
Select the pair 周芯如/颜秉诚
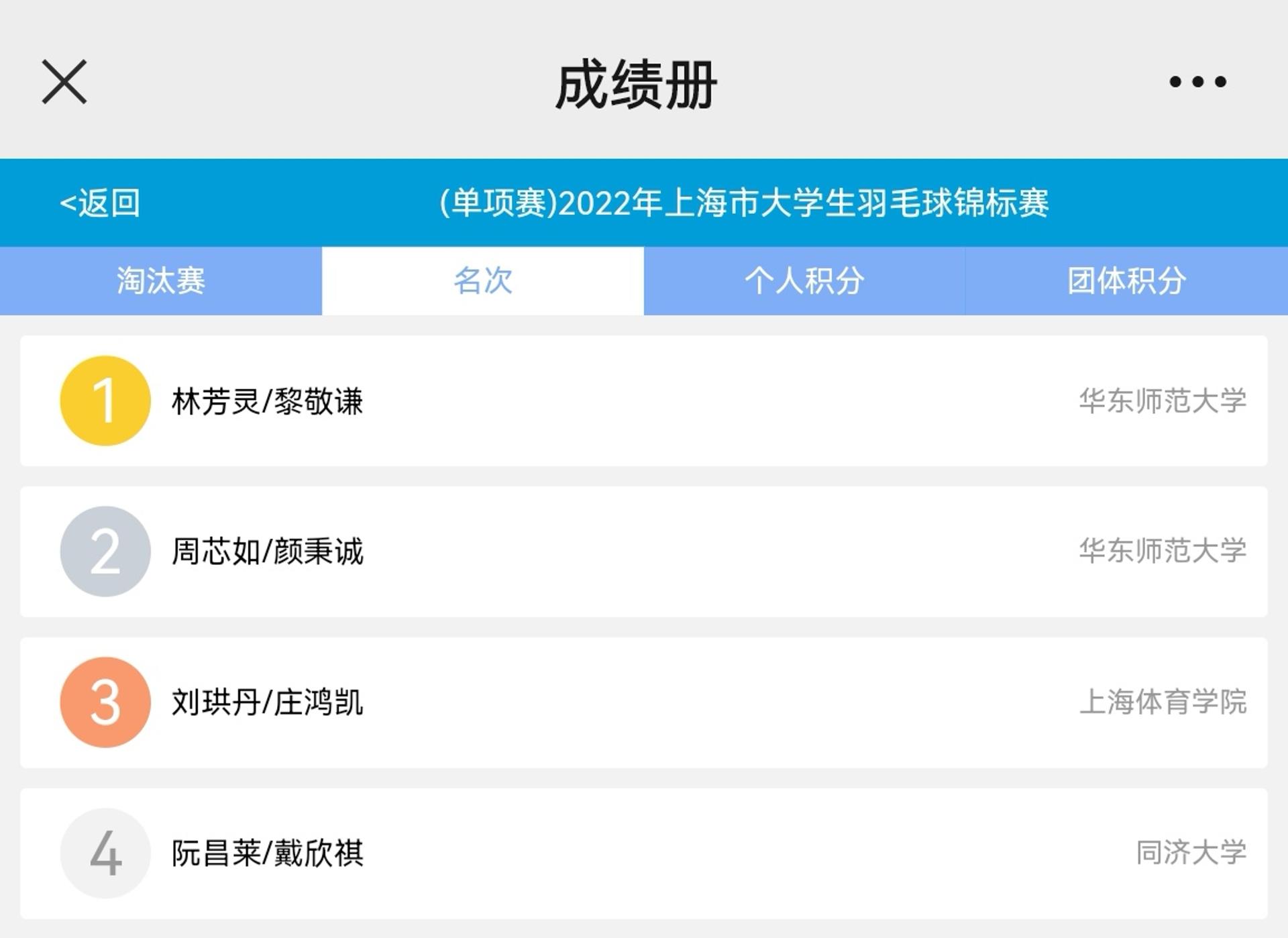click(x=267, y=552)
